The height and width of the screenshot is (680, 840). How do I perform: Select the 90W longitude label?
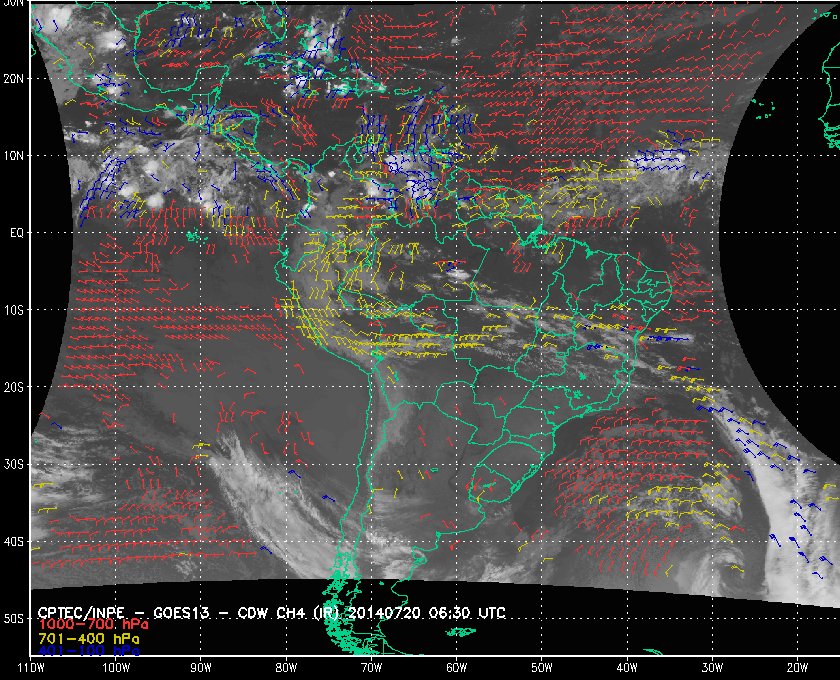pos(201,668)
